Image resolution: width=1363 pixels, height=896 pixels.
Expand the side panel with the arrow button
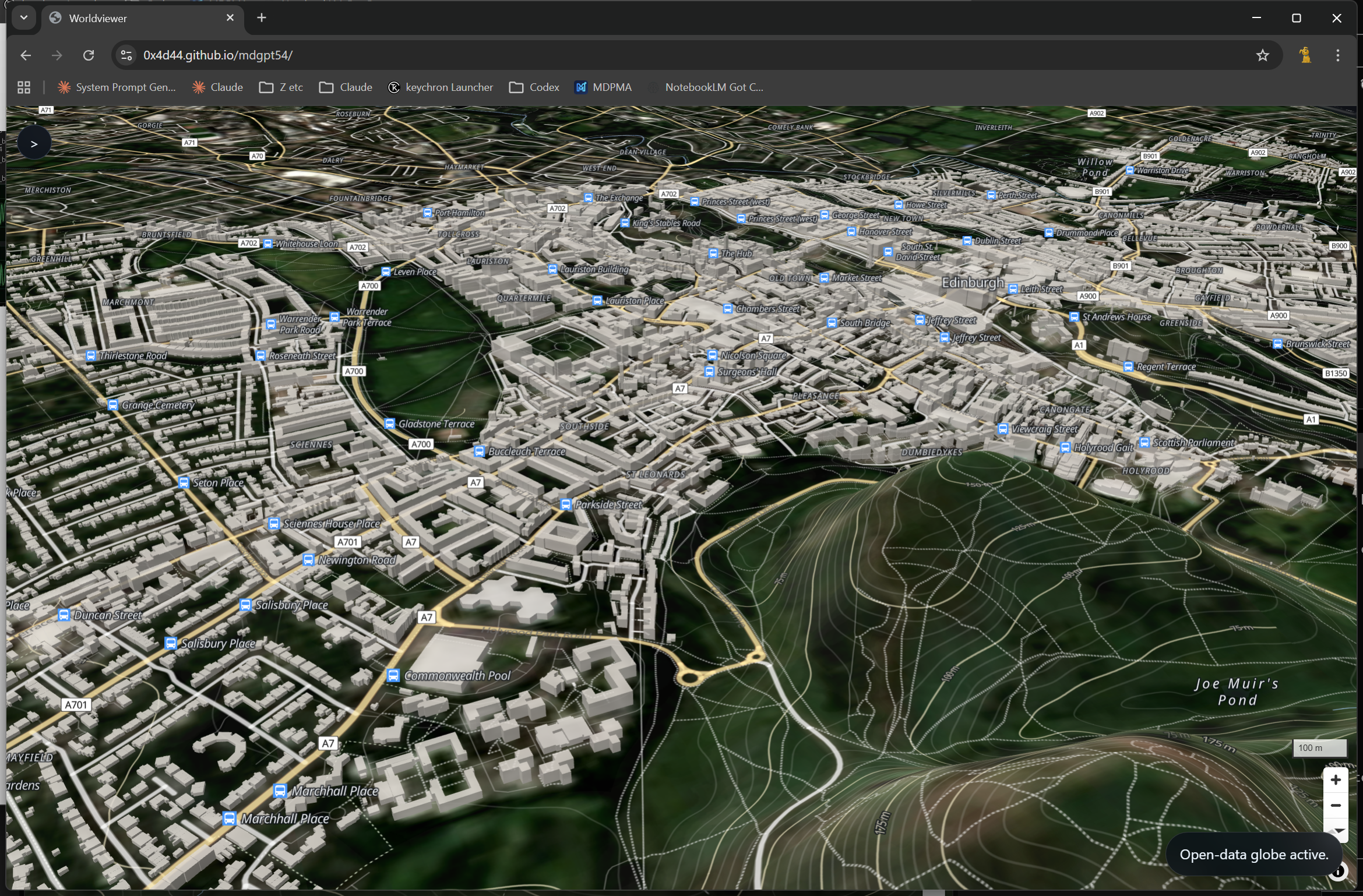pos(34,142)
